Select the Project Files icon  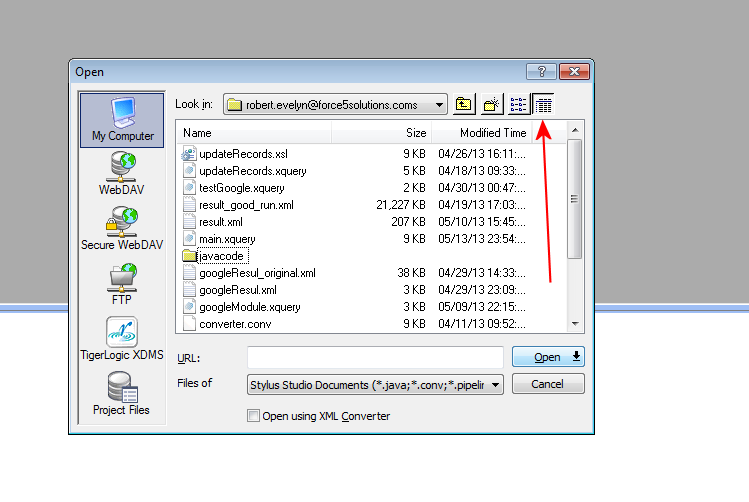[122, 390]
